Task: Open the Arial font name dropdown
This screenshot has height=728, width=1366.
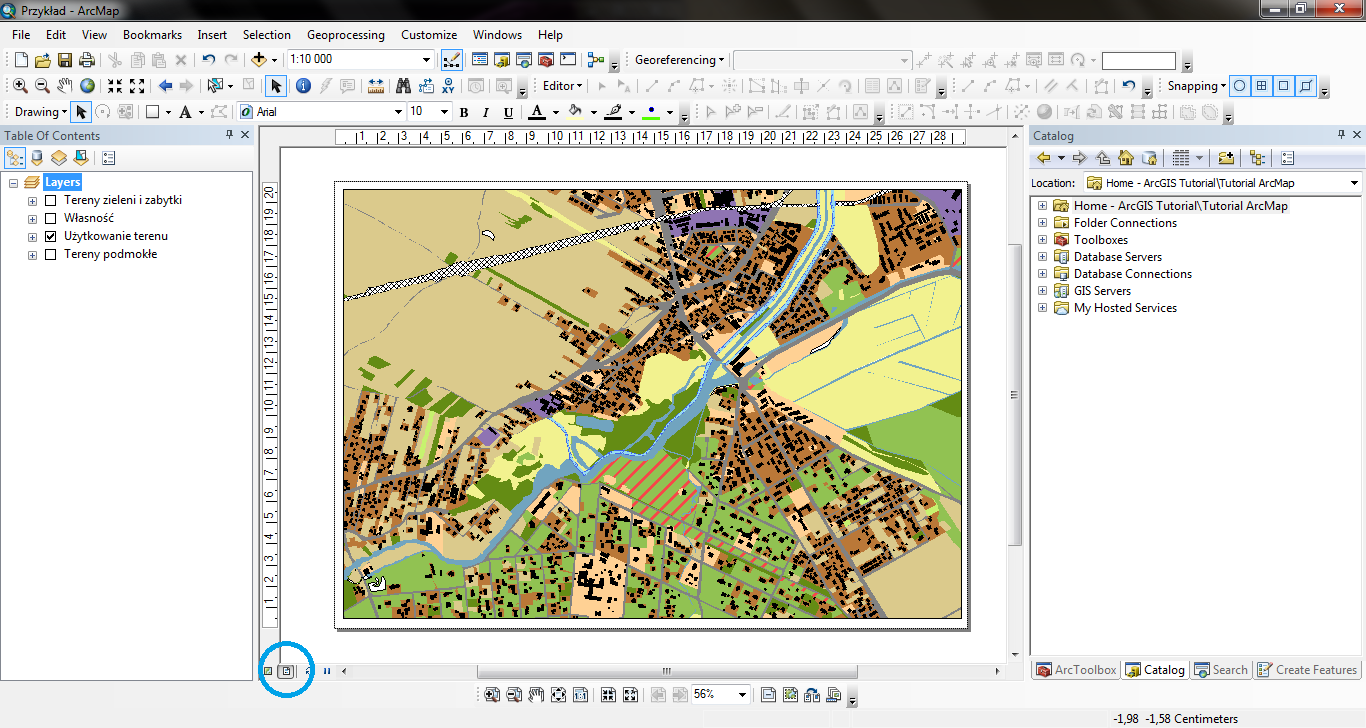Action: (x=398, y=112)
